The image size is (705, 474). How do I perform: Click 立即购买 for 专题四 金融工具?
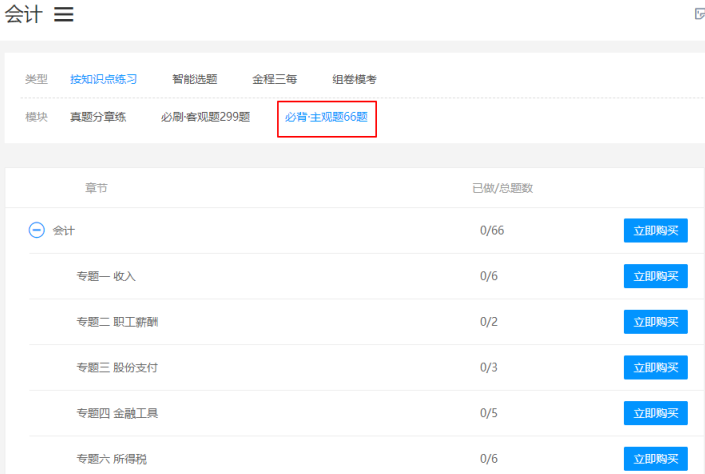tap(655, 413)
